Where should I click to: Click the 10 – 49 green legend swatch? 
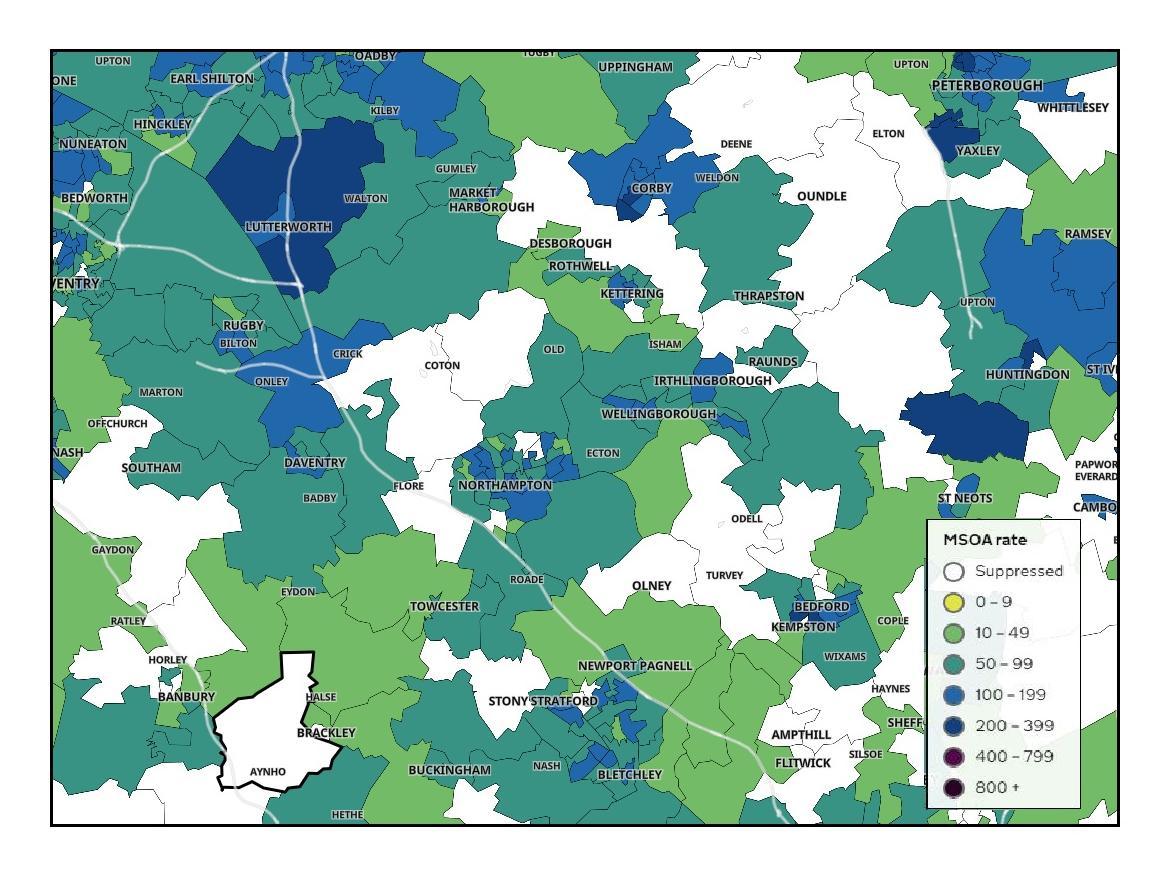coord(953,633)
